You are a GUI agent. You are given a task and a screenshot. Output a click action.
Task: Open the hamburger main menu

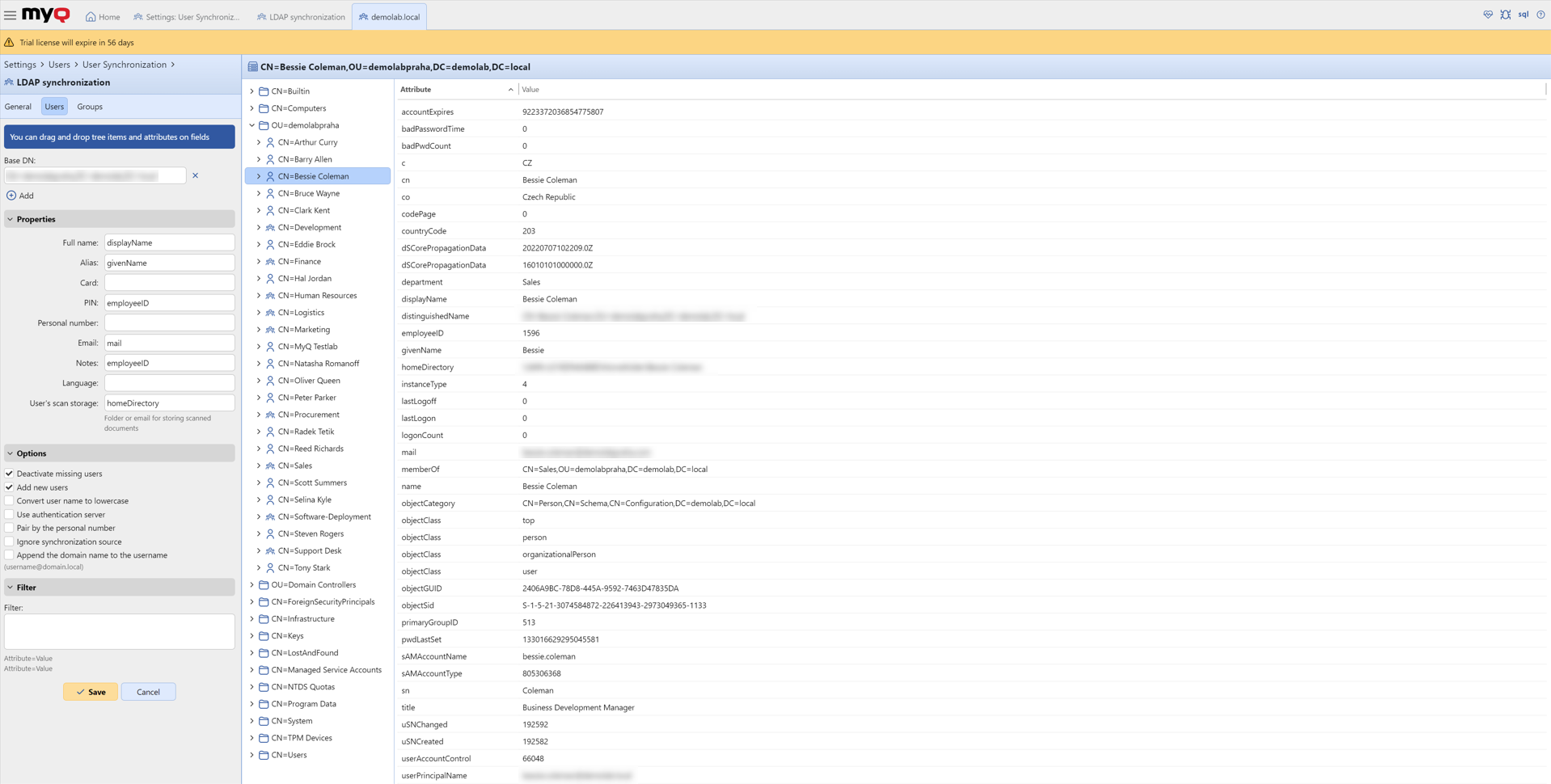click(10, 15)
